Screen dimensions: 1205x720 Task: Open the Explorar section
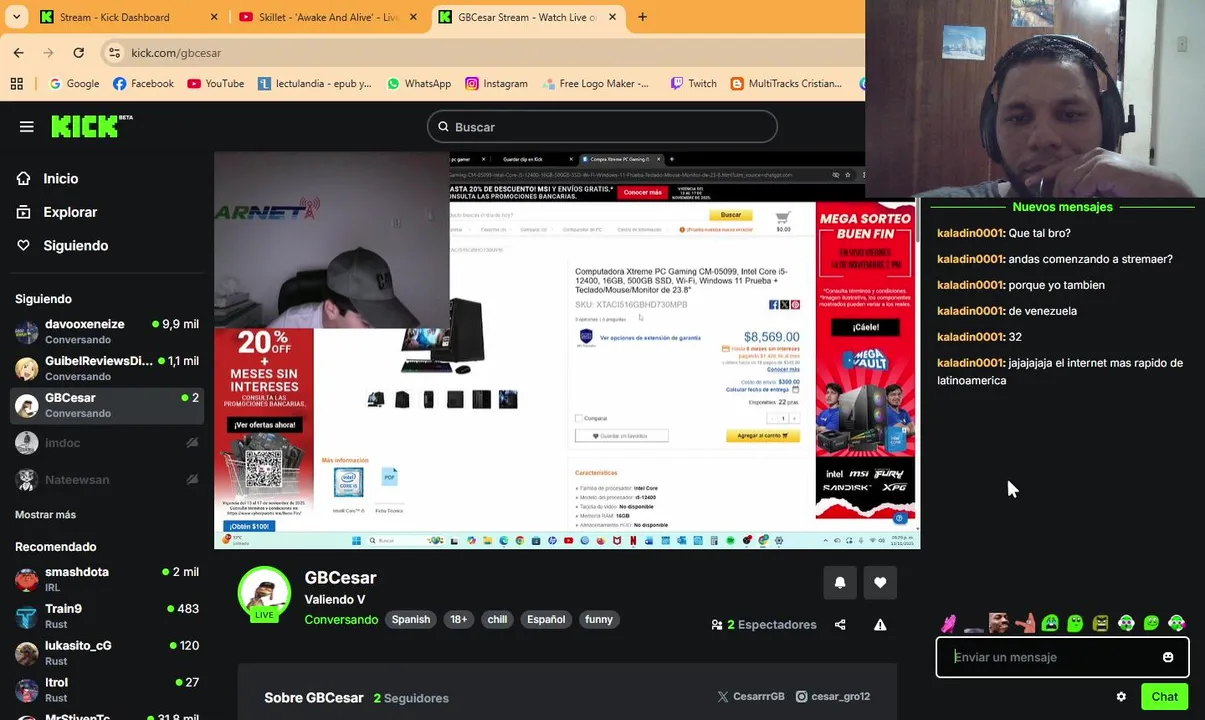point(70,212)
